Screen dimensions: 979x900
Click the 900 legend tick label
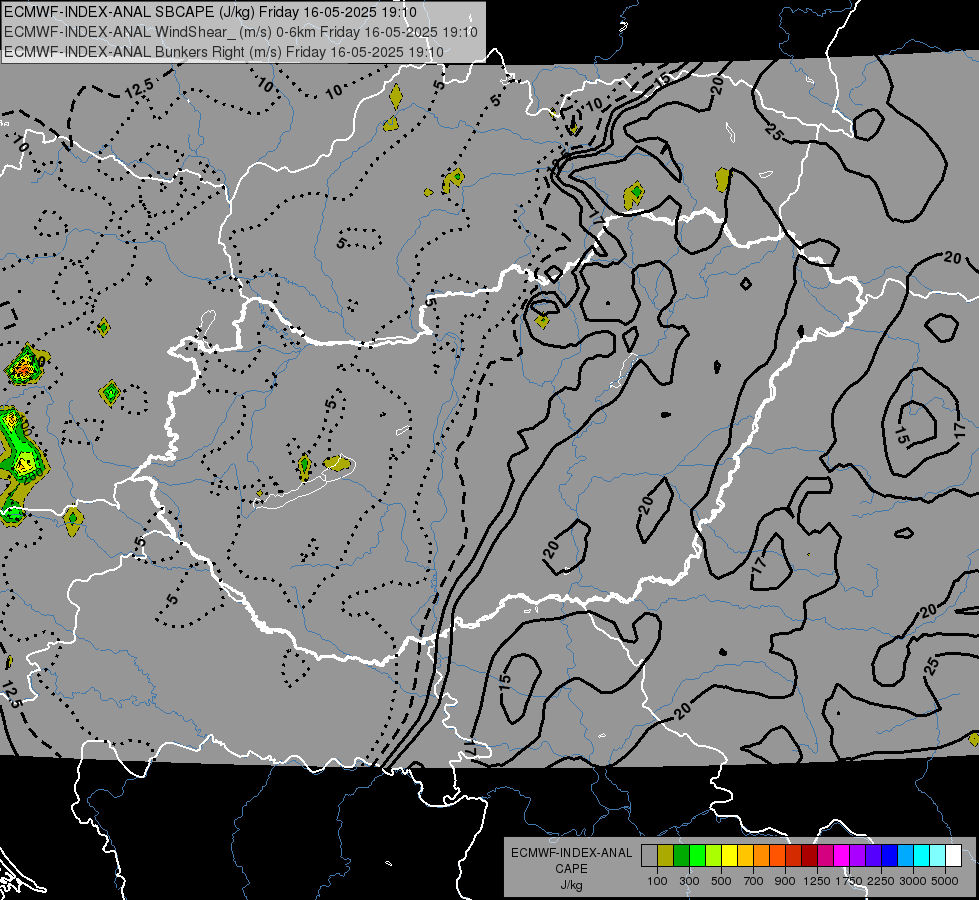785,881
